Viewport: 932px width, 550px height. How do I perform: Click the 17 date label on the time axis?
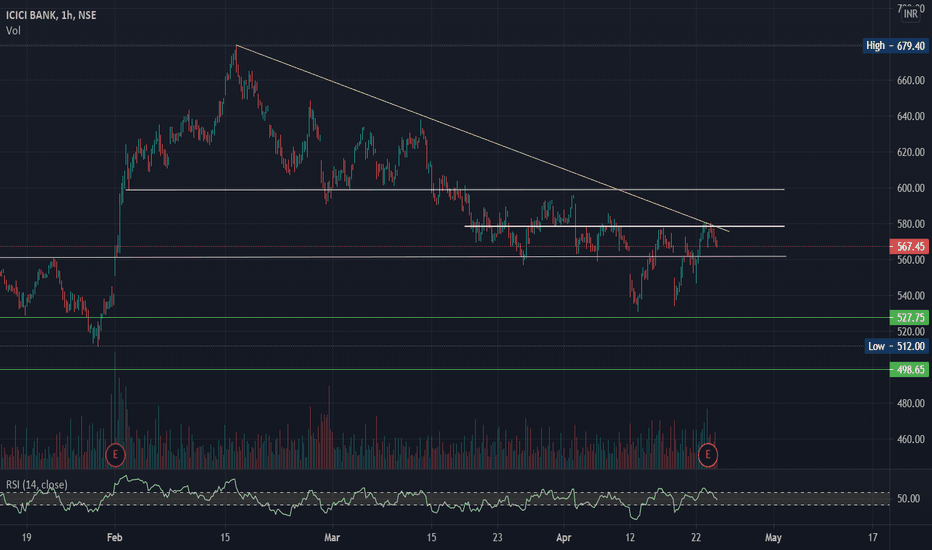[x=872, y=538]
